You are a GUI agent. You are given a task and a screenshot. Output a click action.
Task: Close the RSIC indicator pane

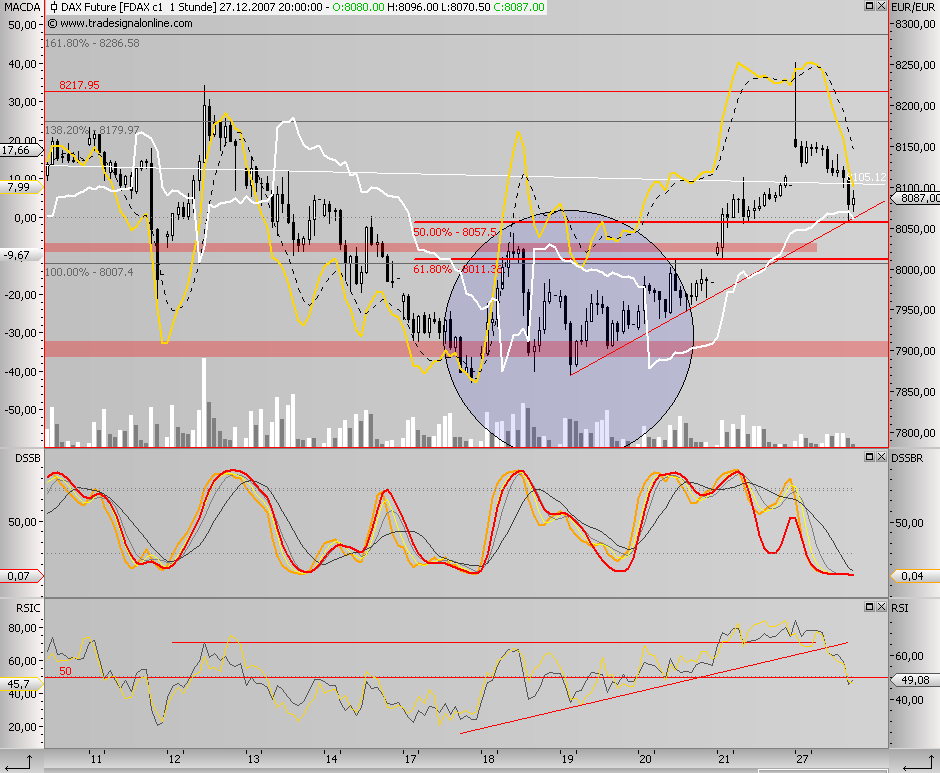click(881, 607)
